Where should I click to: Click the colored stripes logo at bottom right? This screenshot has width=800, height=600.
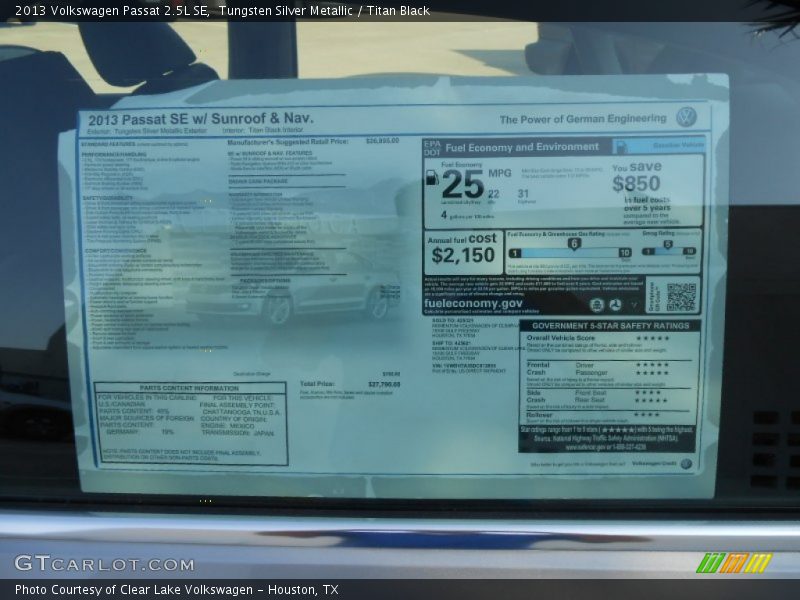tap(733, 562)
